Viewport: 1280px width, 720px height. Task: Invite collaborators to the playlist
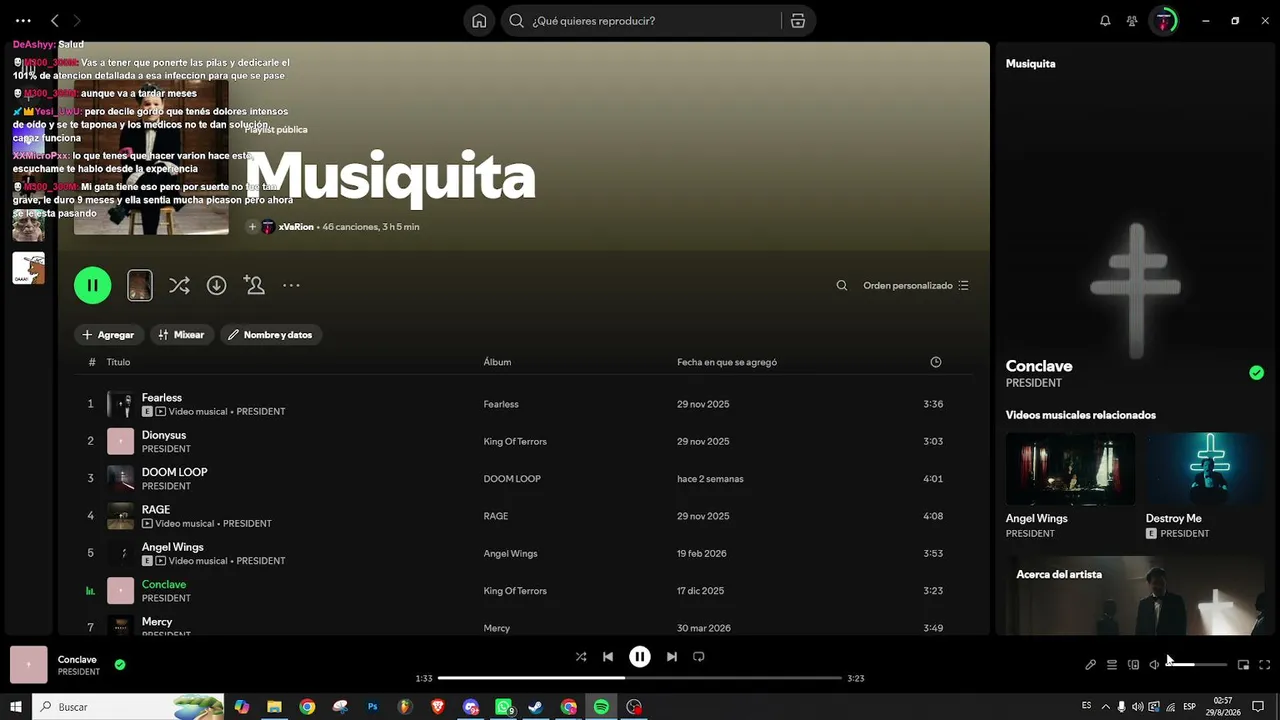(254, 285)
